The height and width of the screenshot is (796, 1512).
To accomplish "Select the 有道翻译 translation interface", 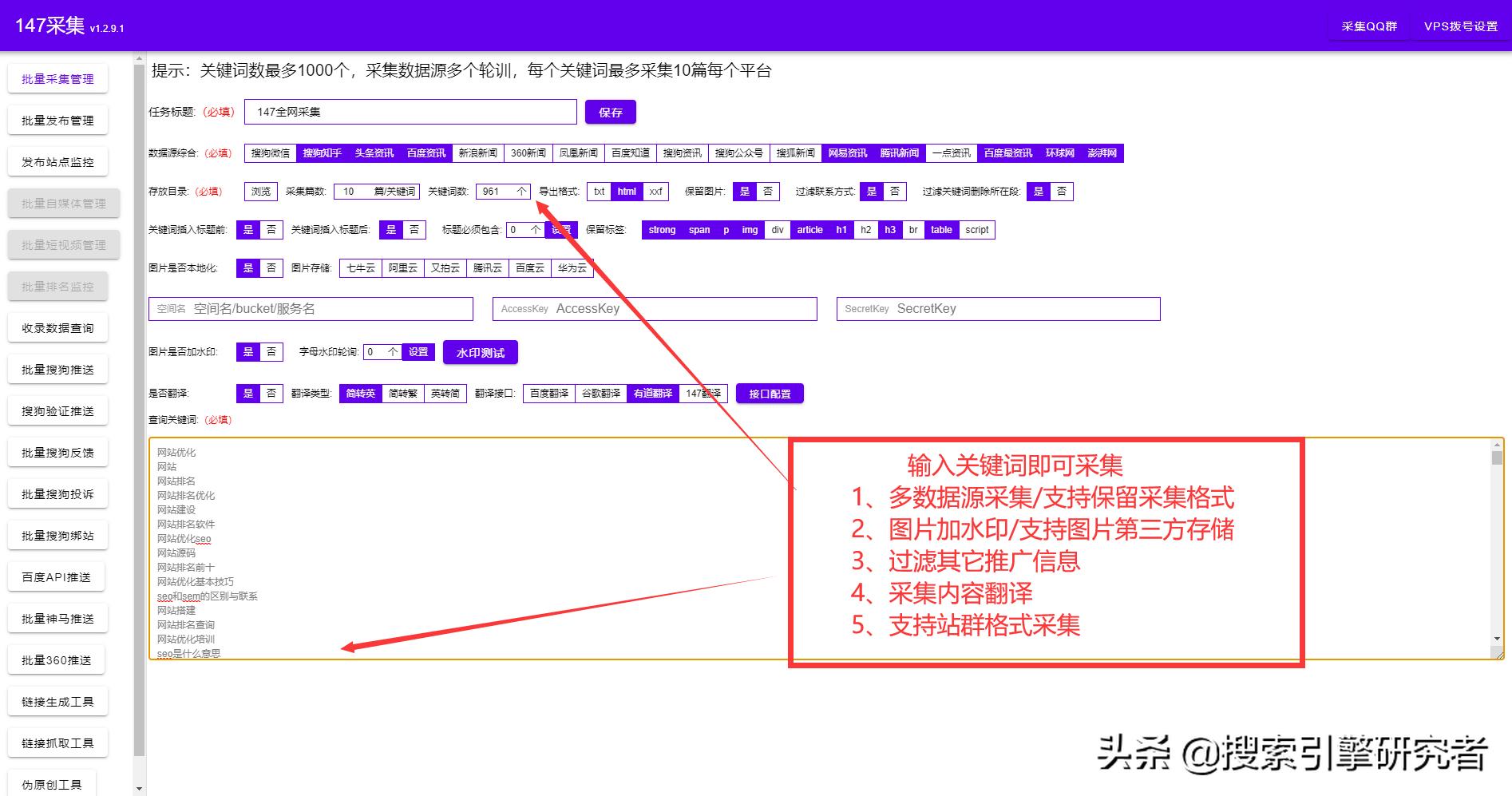I will click(653, 393).
